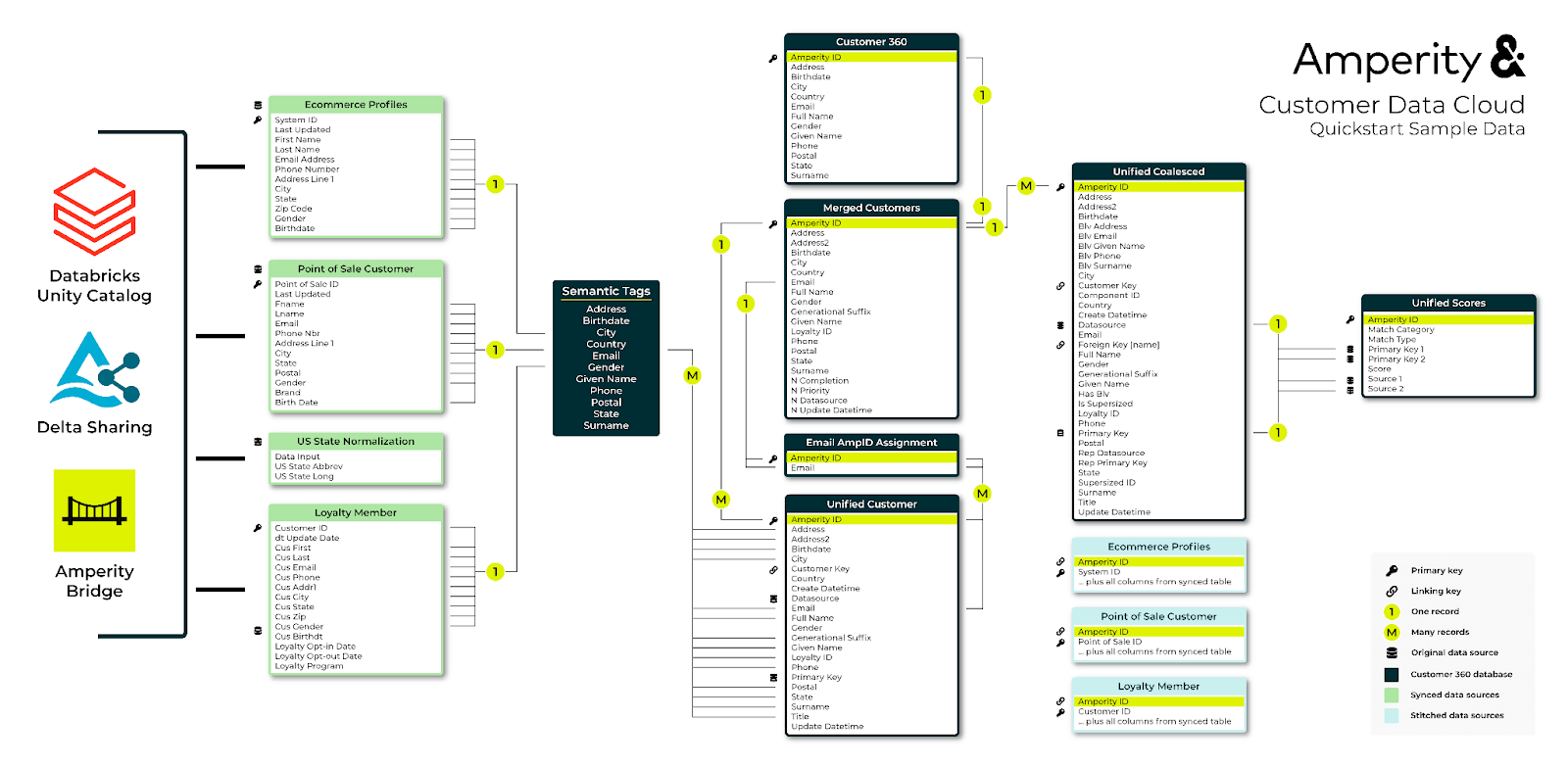Viewport: 1568px width, 768px height.
Task: Click Birthdate in Semantic Tags
Action: (606, 320)
